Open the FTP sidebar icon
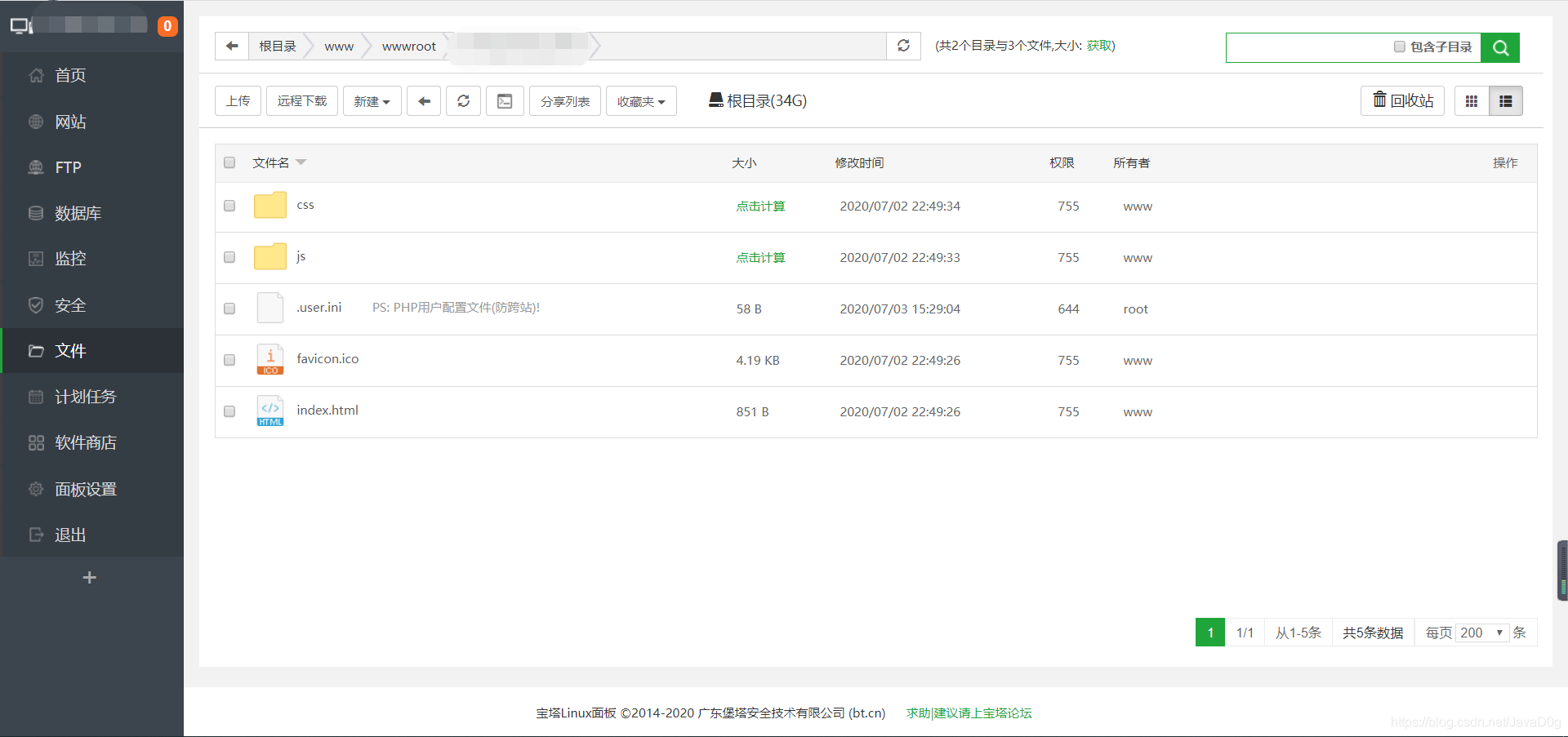 point(36,167)
